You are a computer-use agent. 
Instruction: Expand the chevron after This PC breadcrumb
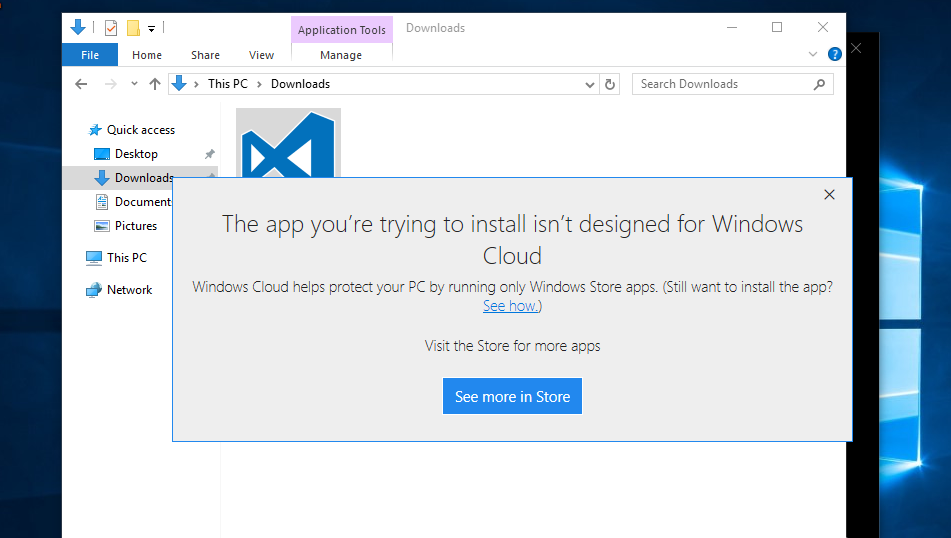[259, 84]
